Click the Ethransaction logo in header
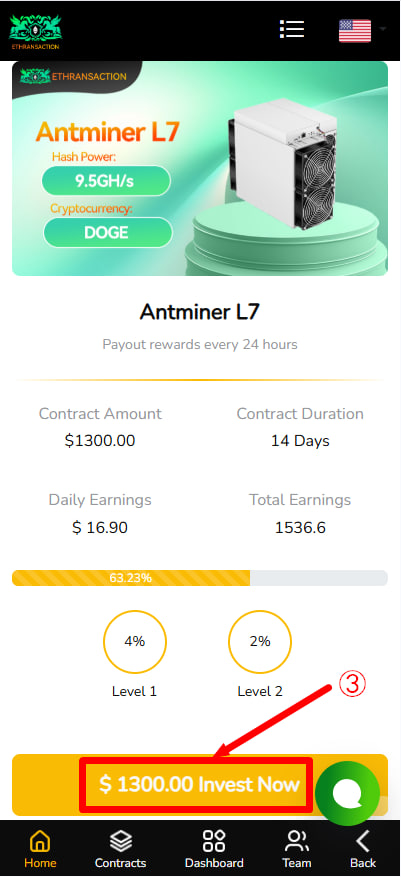The height and width of the screenshot is (877, 401). click(x=35, y=31)
